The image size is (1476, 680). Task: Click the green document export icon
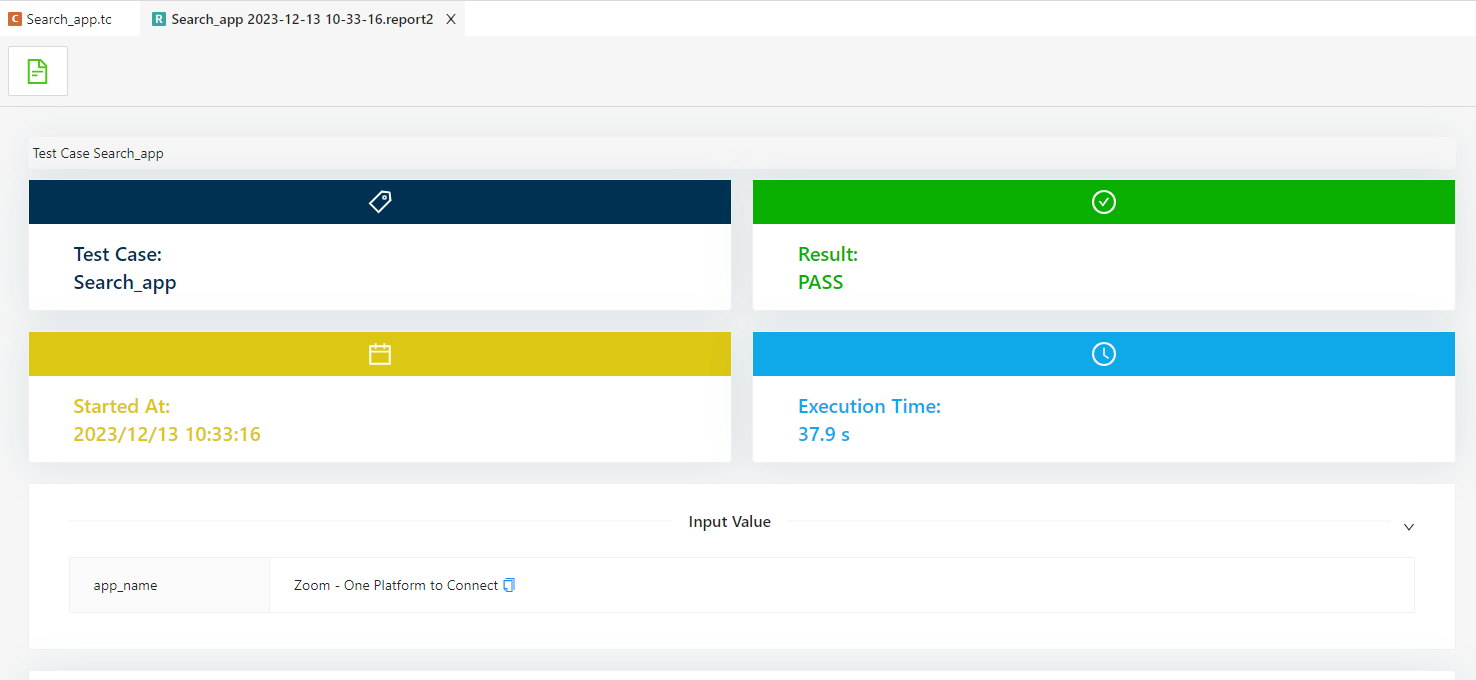[37, 71]
